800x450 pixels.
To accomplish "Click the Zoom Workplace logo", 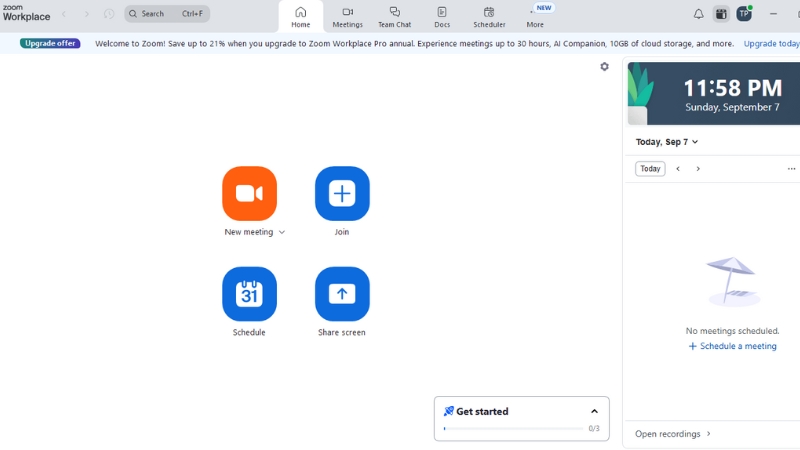I will [x=27, y=13].
